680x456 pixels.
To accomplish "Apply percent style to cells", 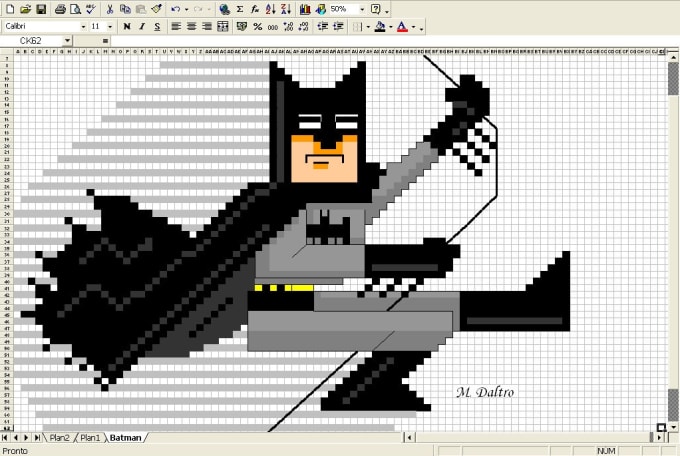I will pyautogui.click(x=258, y=26).
